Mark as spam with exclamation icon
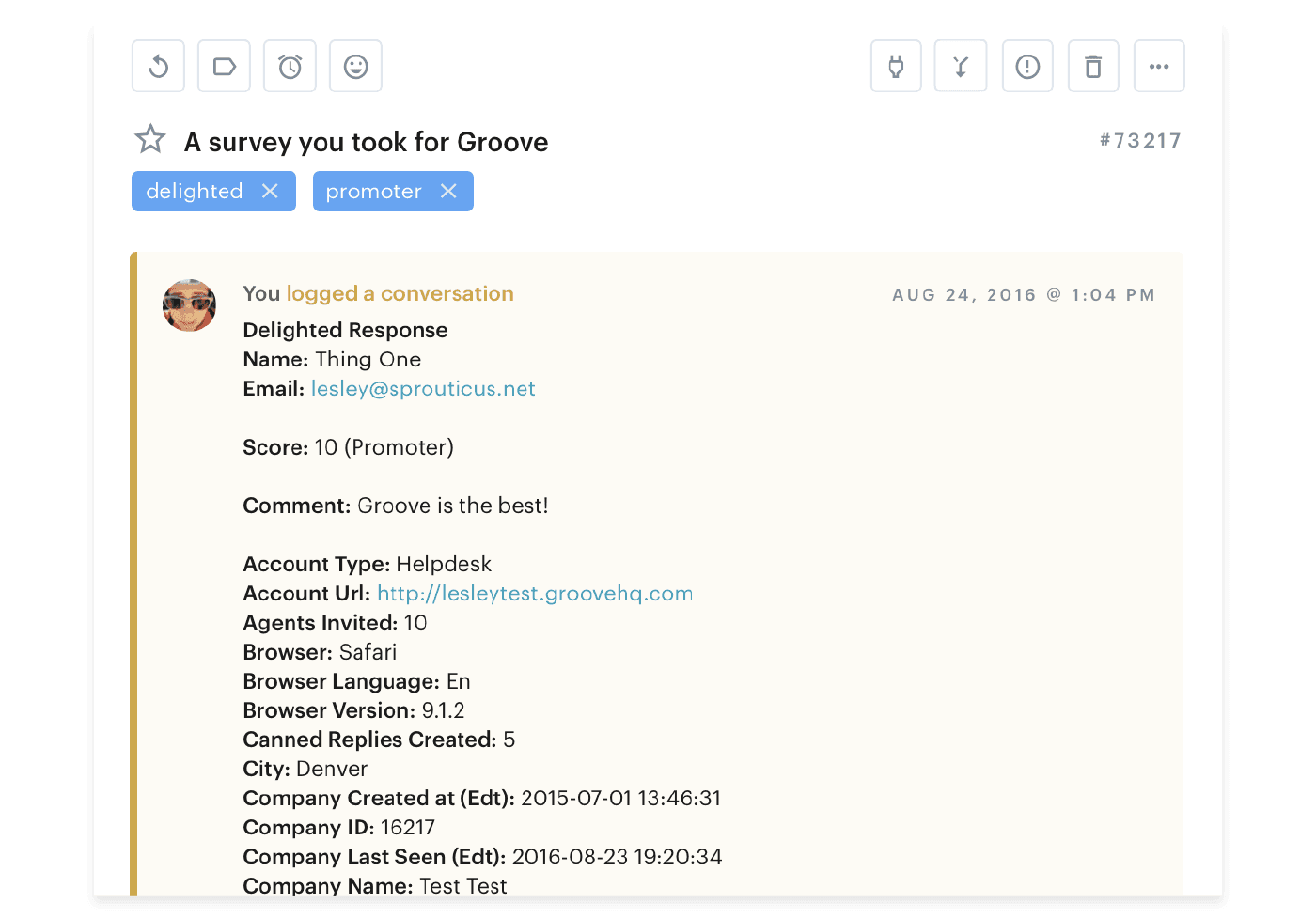Viewport: 1316px width, 919px height. point(1027,67)
